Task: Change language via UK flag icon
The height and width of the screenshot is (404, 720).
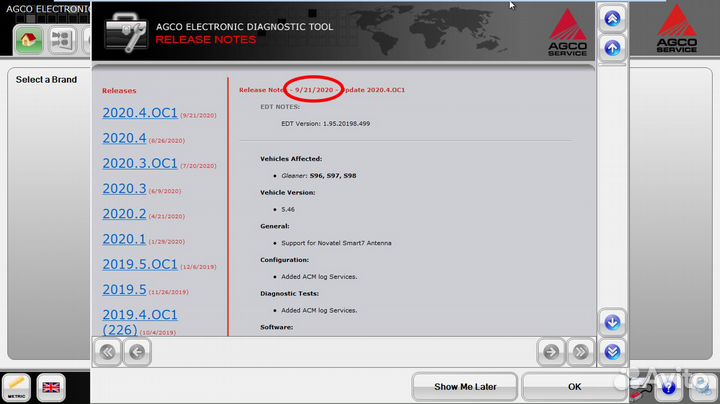Action: click(51, 388)
